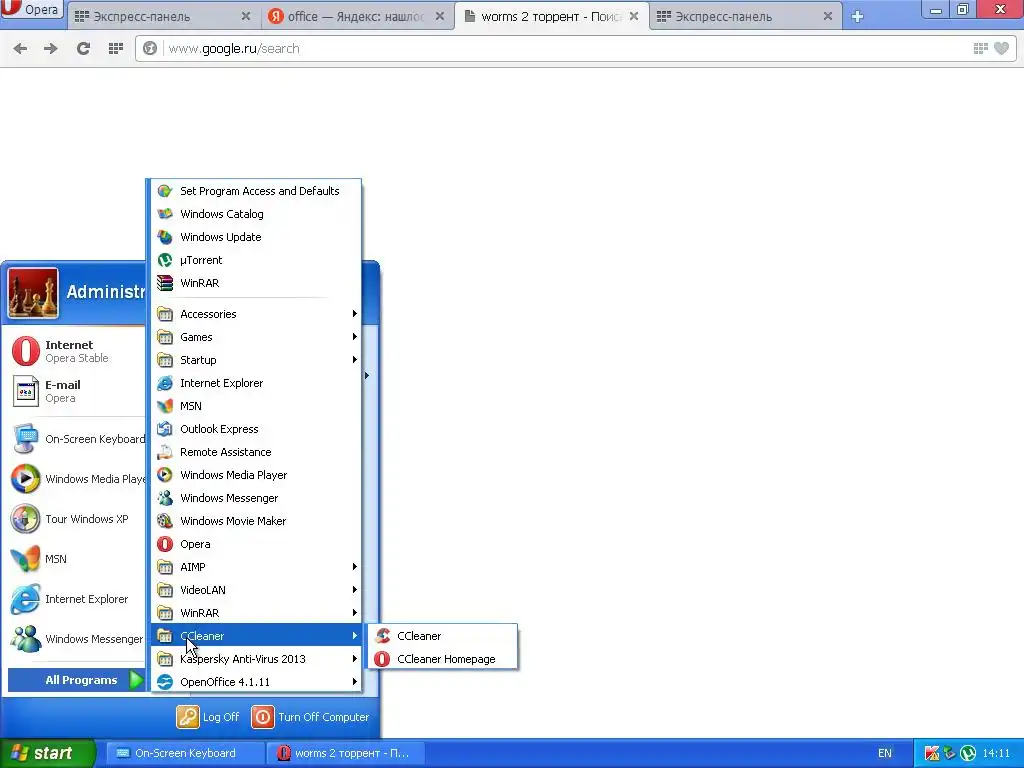Open MSN in Start menu left pane
1024x768 pixels.
tap(77, 559)
